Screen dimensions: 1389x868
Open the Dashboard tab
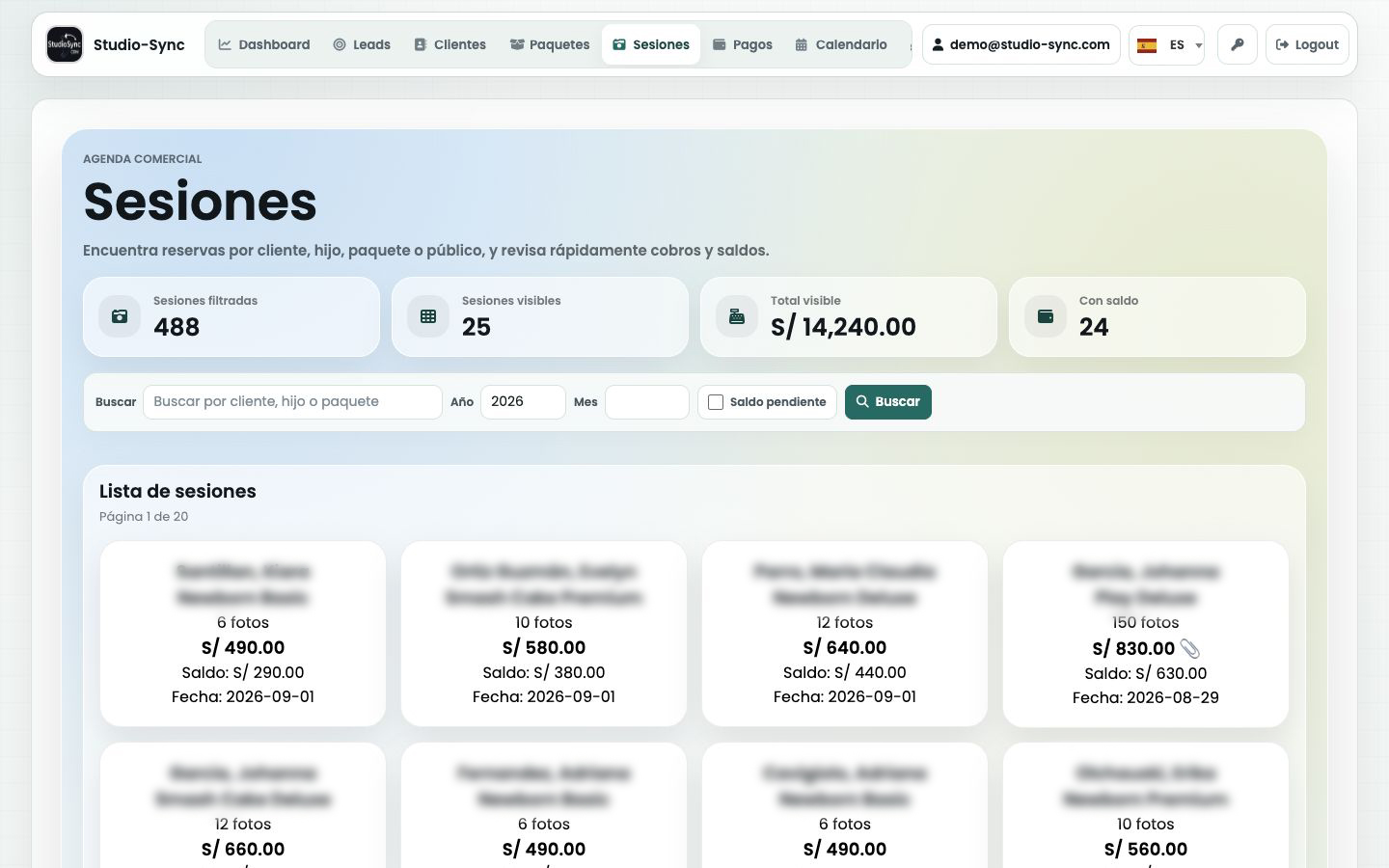tap(264, 44)
